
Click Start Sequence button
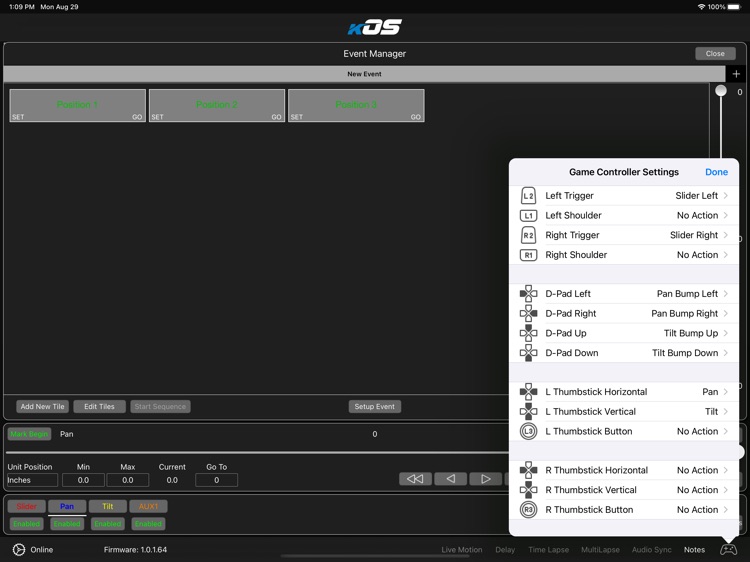[x=160, y=407]
